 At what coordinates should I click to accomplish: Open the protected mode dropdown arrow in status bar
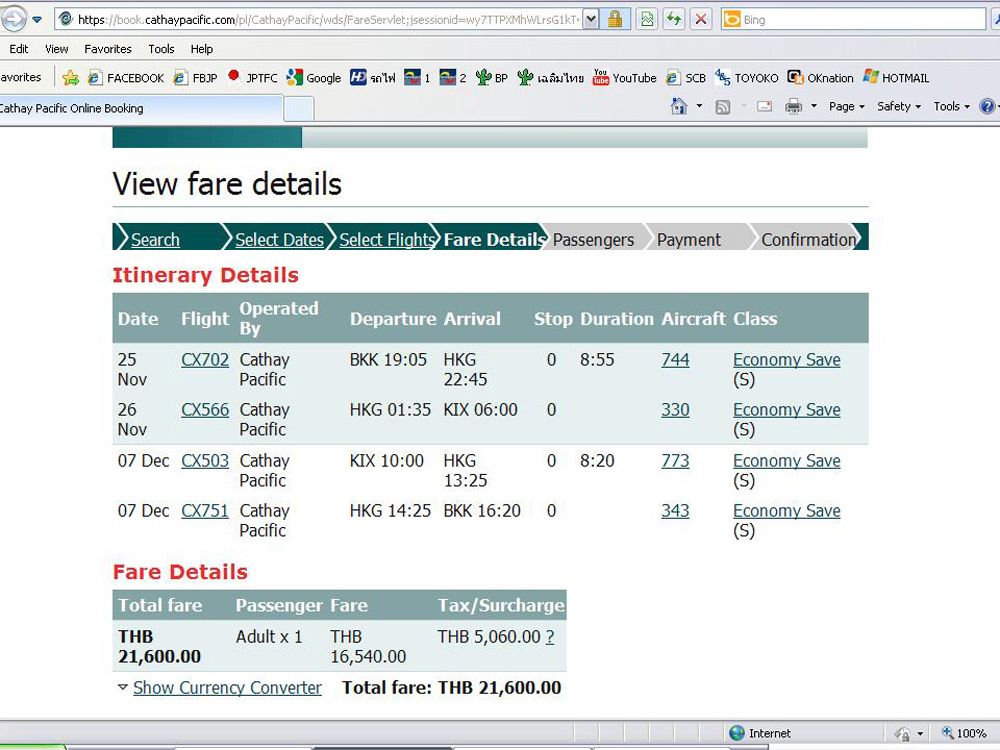click(x=920, y=733)
